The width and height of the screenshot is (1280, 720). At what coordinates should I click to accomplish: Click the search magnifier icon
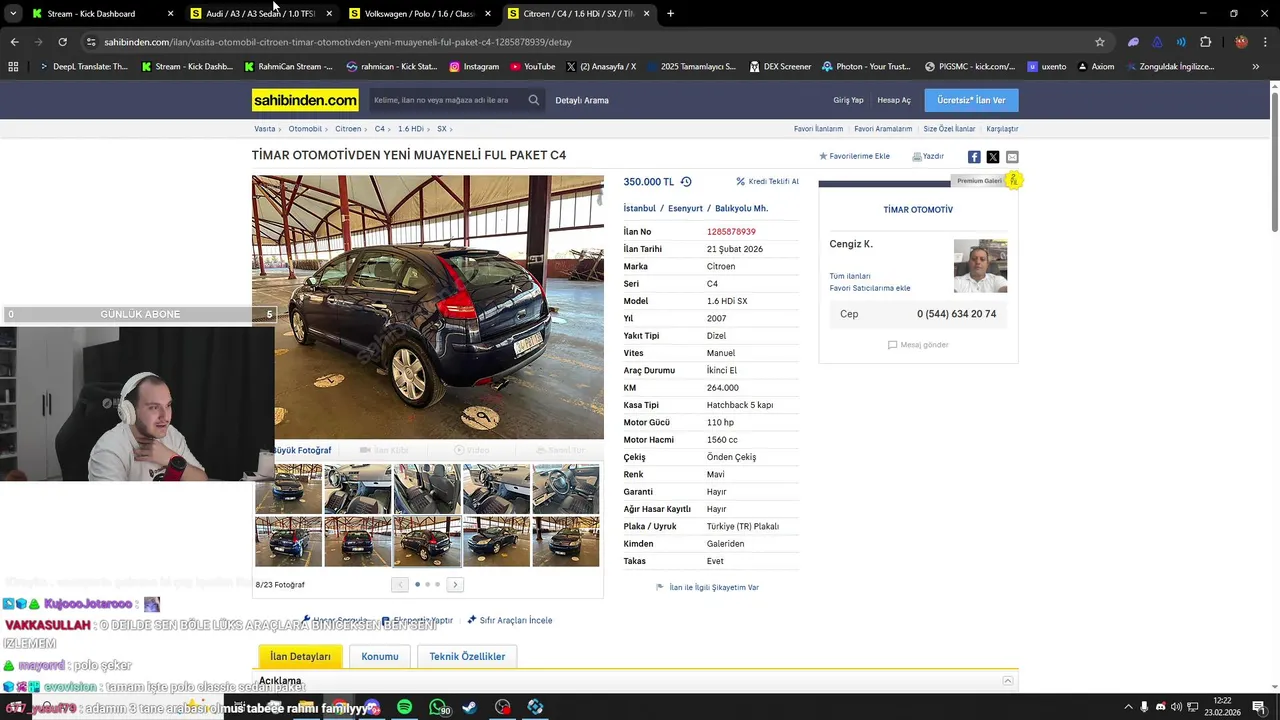pyautogui.click(x=534, y=100)
